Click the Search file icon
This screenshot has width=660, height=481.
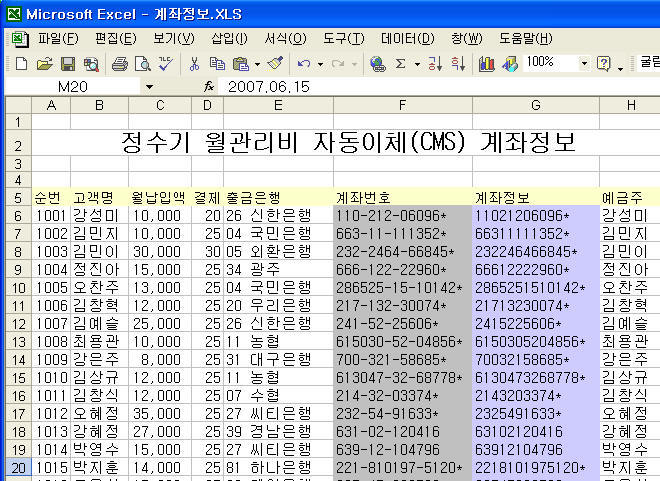91,64
